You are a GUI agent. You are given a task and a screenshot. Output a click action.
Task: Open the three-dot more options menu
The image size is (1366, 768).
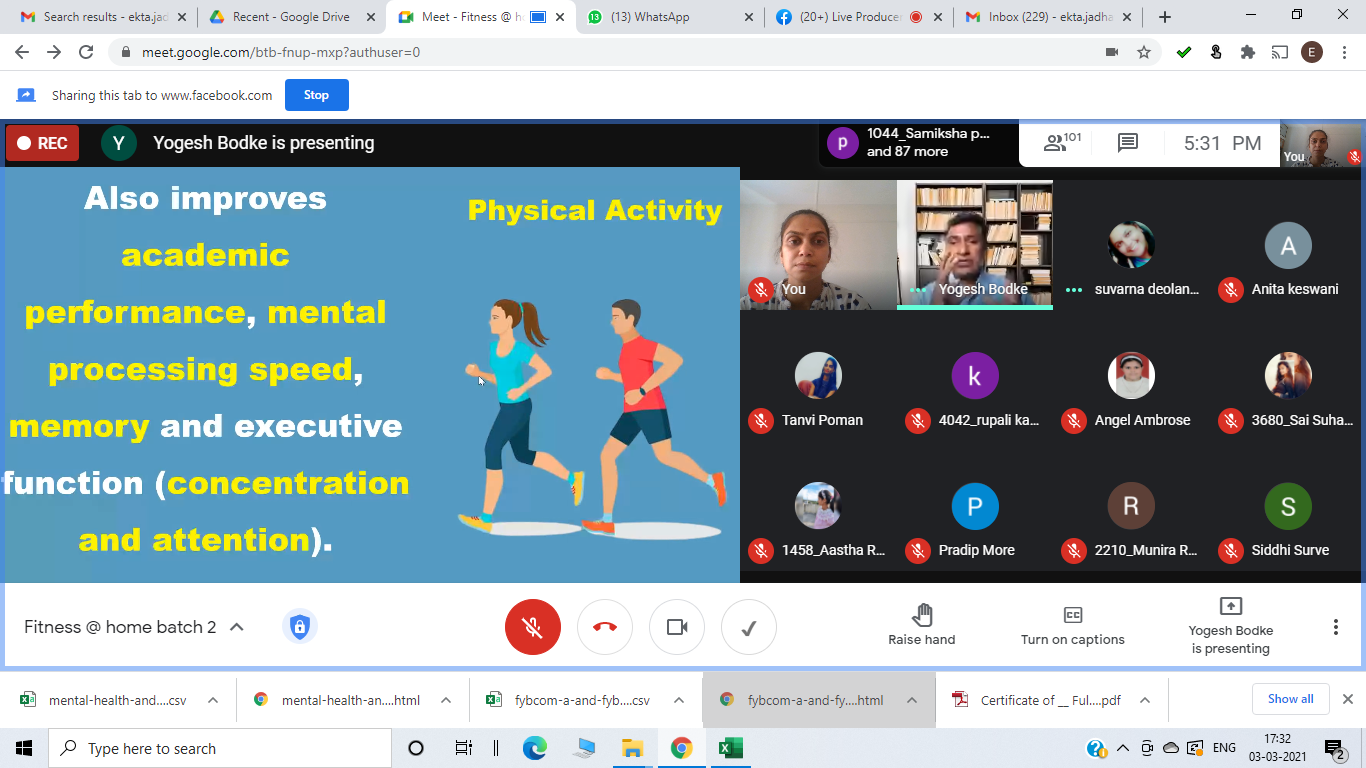[x=1335, y=627]
